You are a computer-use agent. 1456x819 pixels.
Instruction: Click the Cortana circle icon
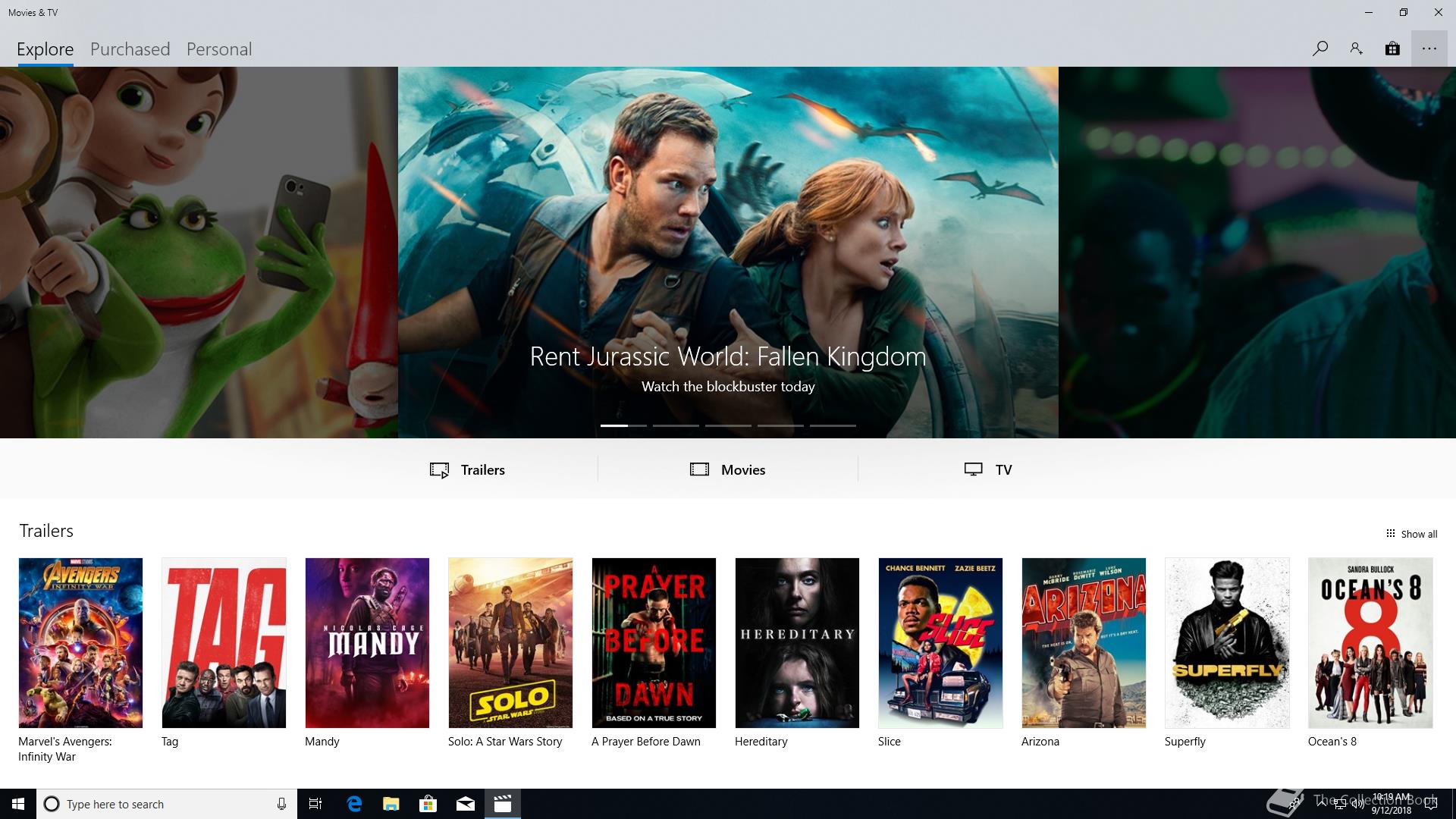click(52, 804)
